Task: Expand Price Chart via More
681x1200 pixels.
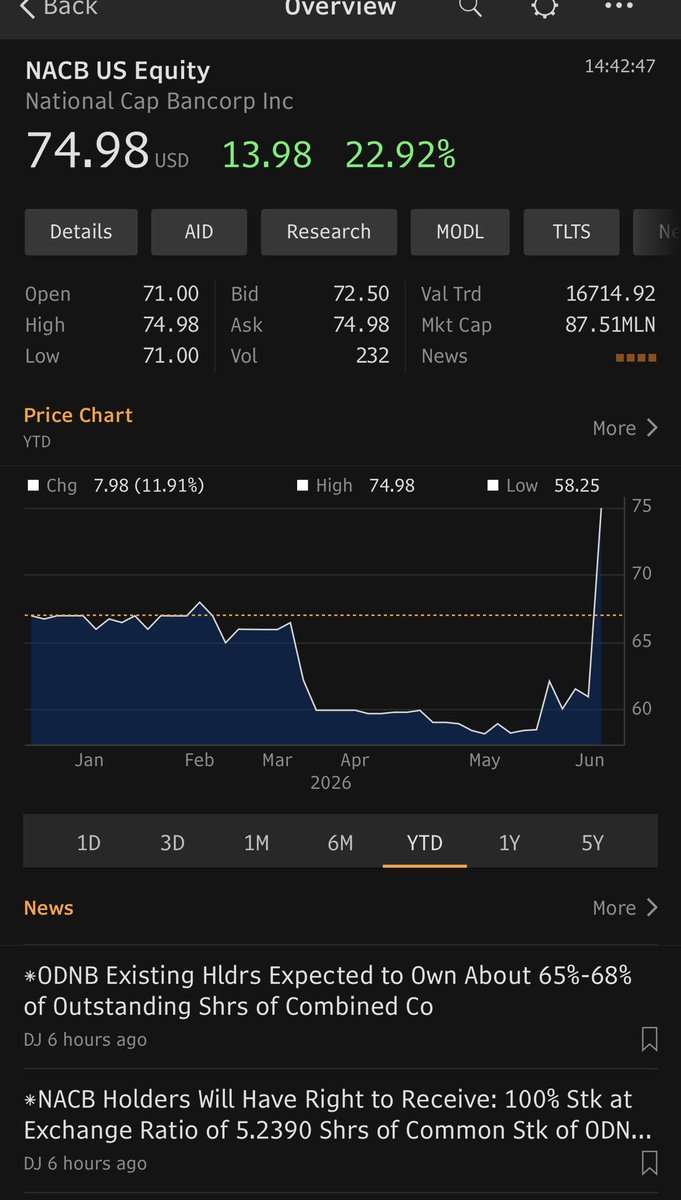Action: point(625,428)
